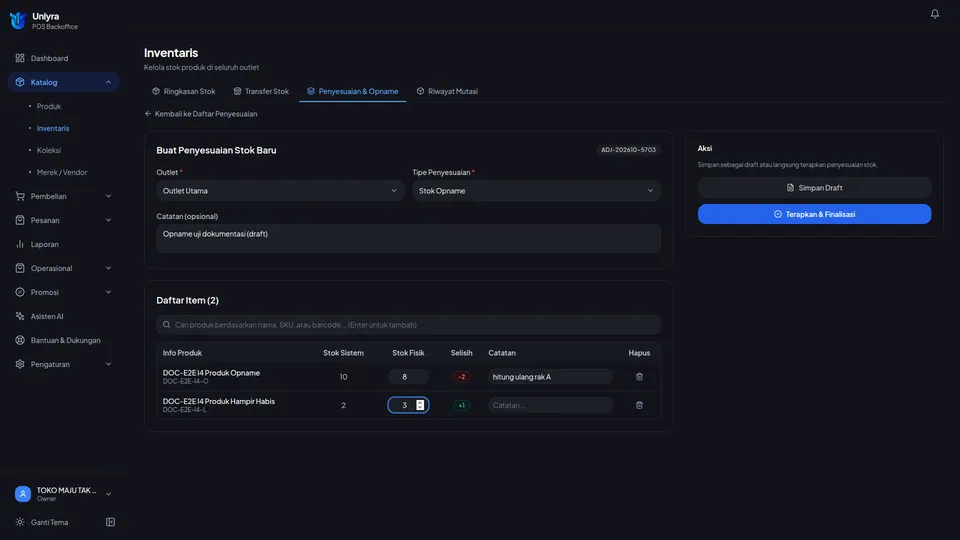This screenshot has width=960, height=540.
Task: Collapse the sidebar panel icon
Action: point(110,522)
